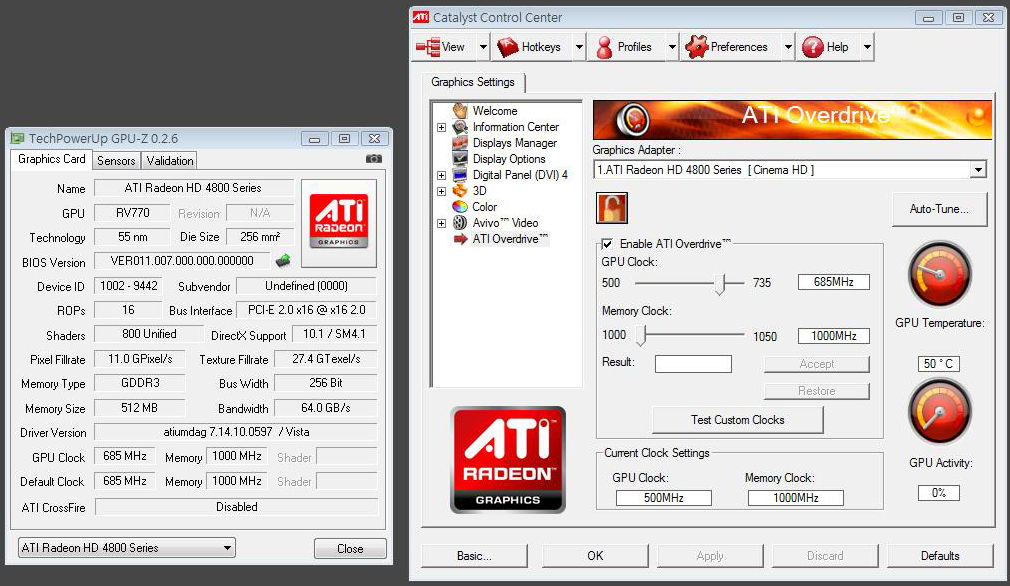
Task: Select ATI Overdrive in the tree
Action: tap(510, 239)
